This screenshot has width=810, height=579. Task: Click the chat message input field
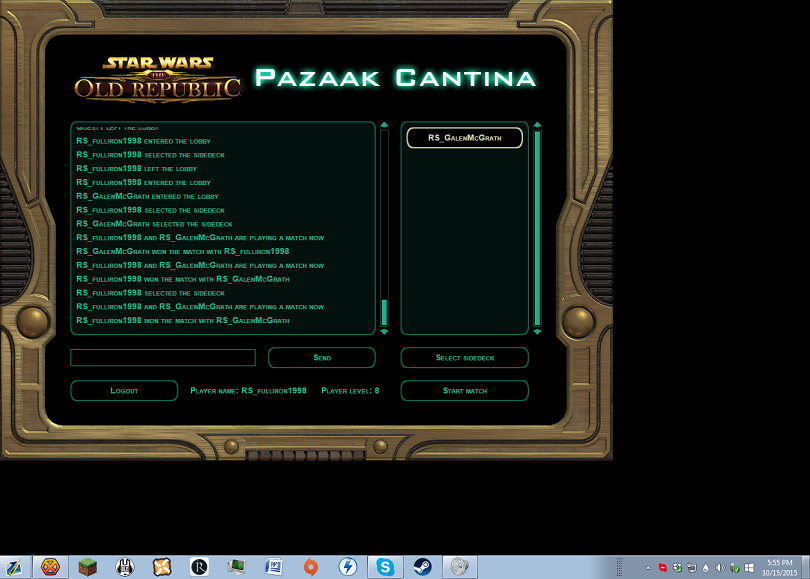[x=163, y=358]
